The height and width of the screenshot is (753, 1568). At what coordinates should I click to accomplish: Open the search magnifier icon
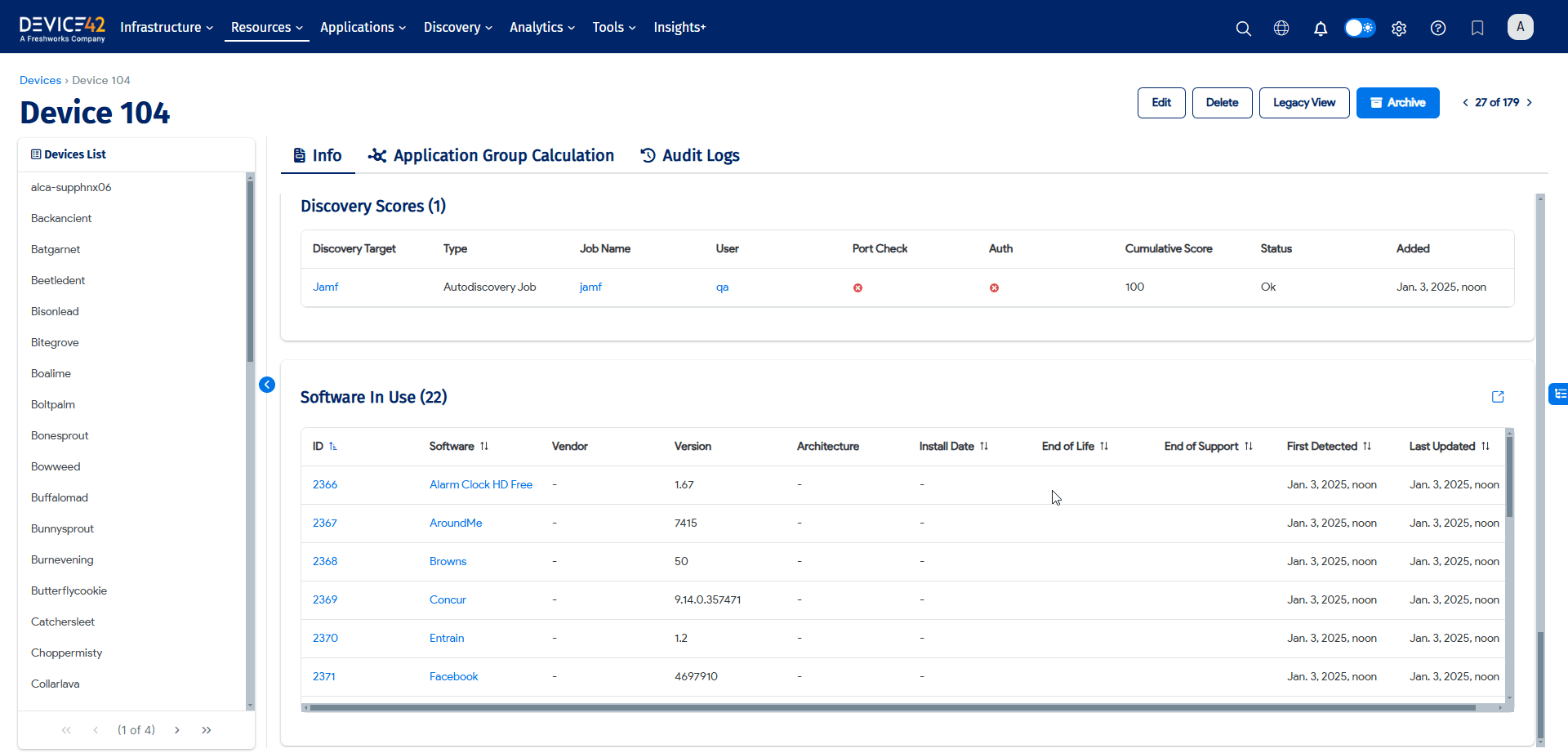(x=1243, y=29)
